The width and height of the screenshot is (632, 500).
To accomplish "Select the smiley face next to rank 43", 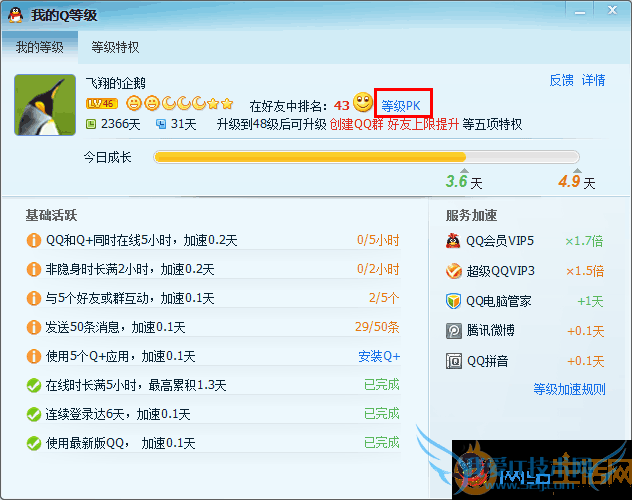I will tap(363, 102).
